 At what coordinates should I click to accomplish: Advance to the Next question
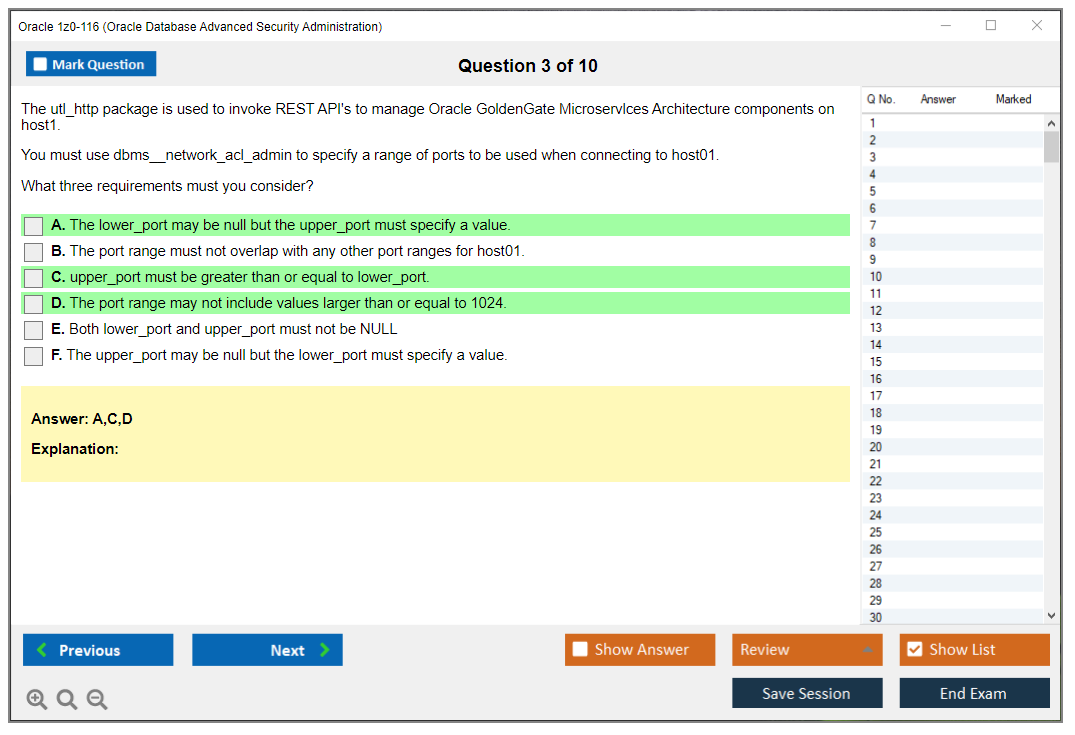[267, 649]
